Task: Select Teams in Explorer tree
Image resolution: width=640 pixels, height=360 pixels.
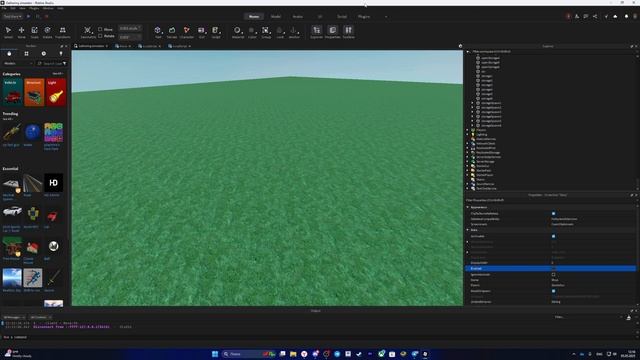Action: (480, 179)
